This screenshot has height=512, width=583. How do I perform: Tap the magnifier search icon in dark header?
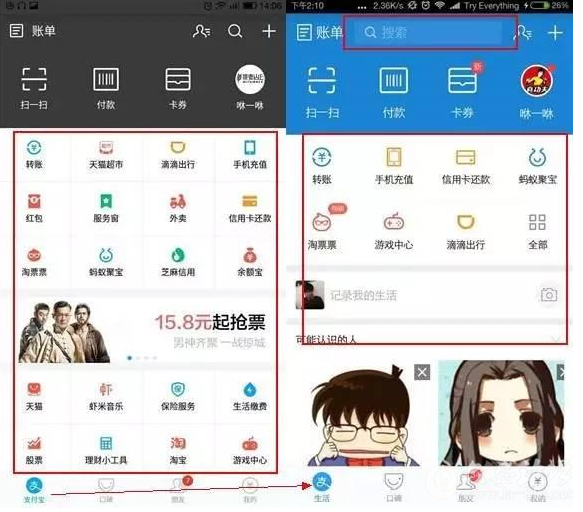click(x=235, y=31)
